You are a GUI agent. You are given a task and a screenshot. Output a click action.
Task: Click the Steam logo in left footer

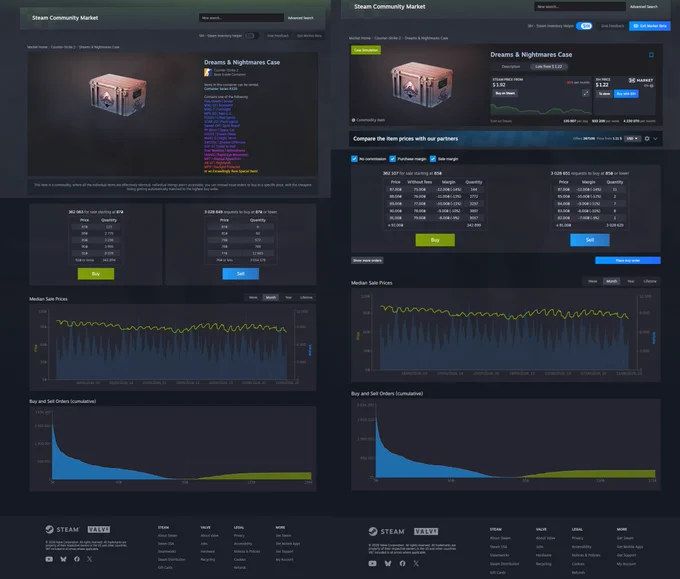click(x=62, y=530)
